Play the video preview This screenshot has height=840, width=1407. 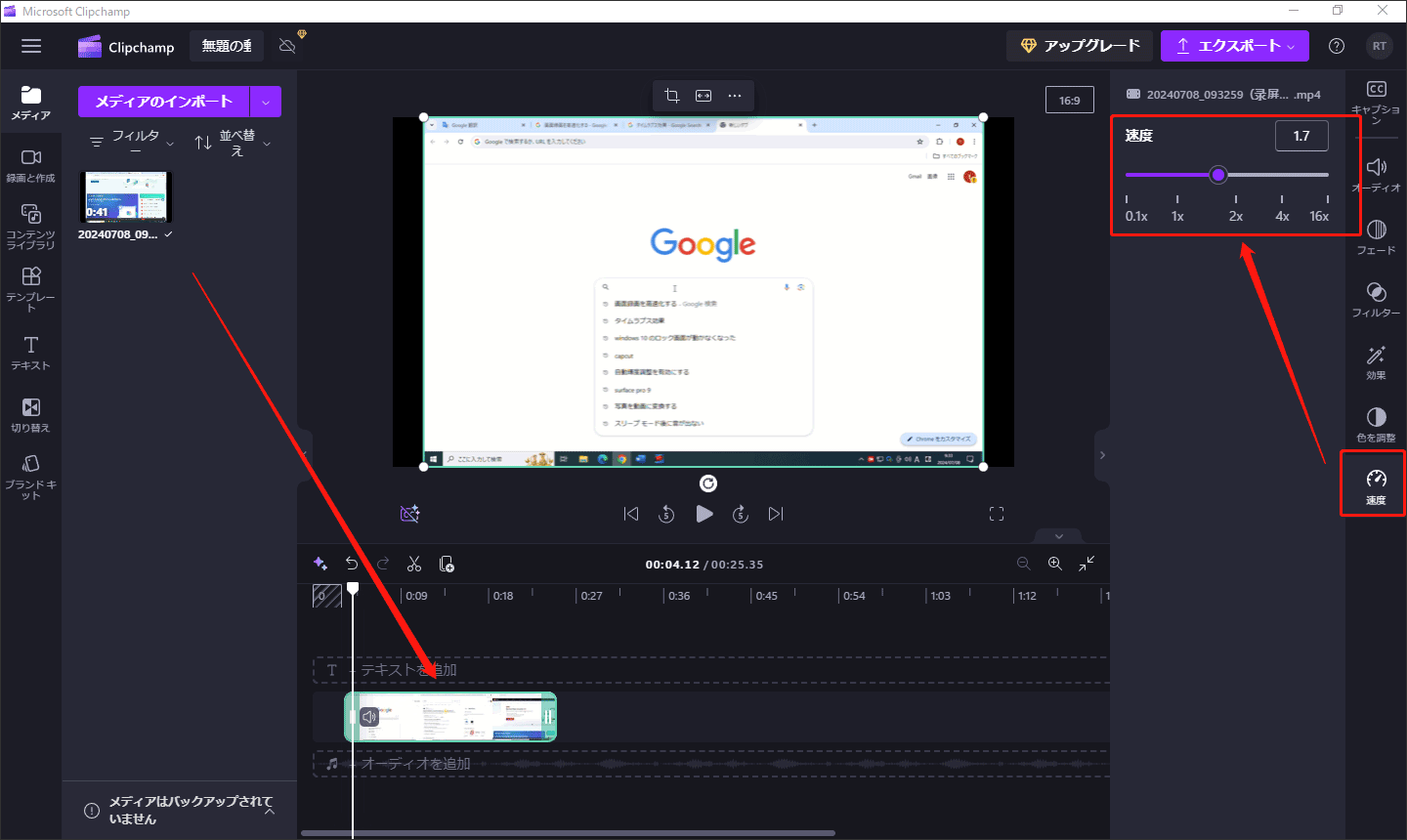(x=704, y=514)
